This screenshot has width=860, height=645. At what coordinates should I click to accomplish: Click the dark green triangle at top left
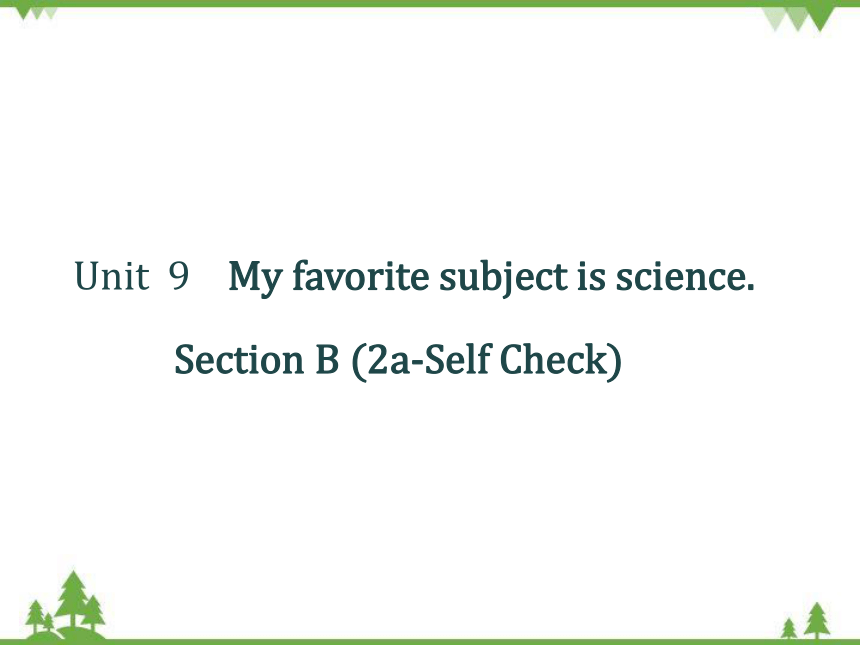(x=24, y=13)
